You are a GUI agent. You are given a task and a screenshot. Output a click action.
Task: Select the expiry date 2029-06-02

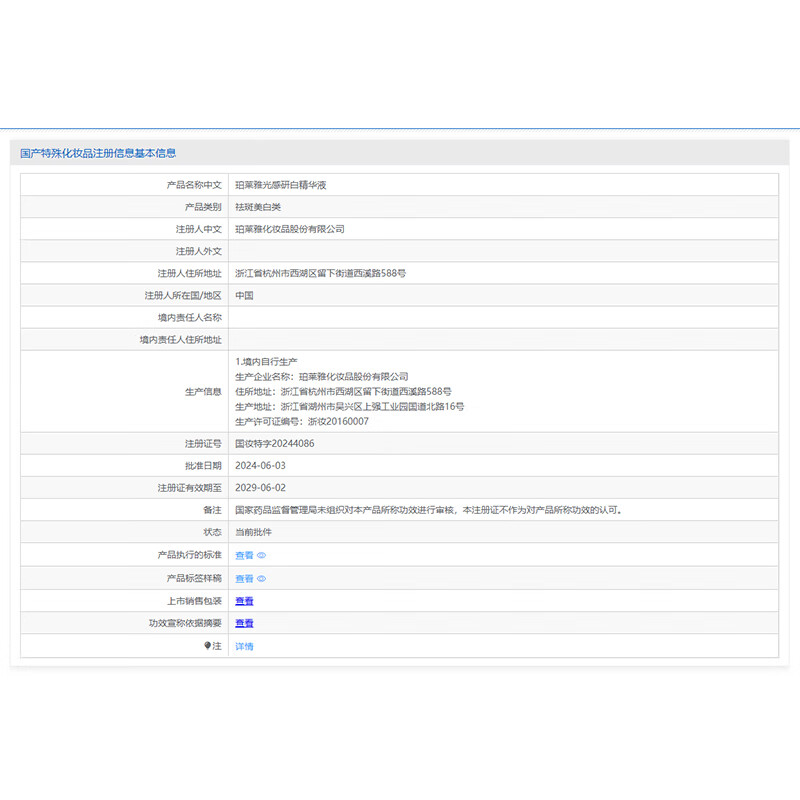(x=260, y=488)
